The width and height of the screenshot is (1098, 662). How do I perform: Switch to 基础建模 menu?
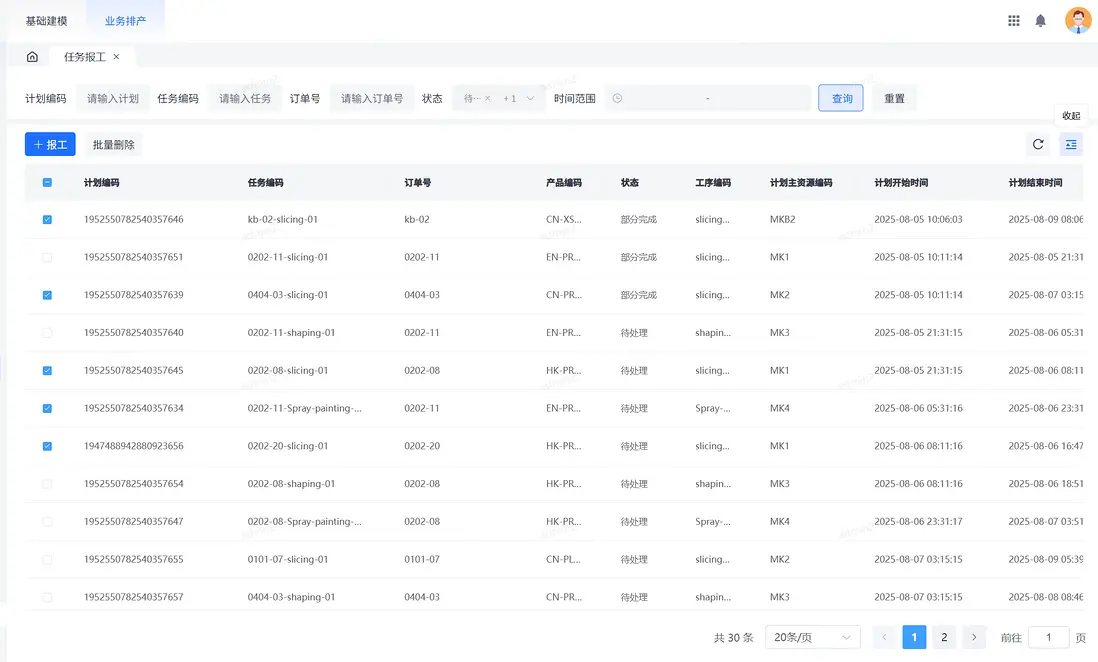pyautogui.click(x=46, y=21)
